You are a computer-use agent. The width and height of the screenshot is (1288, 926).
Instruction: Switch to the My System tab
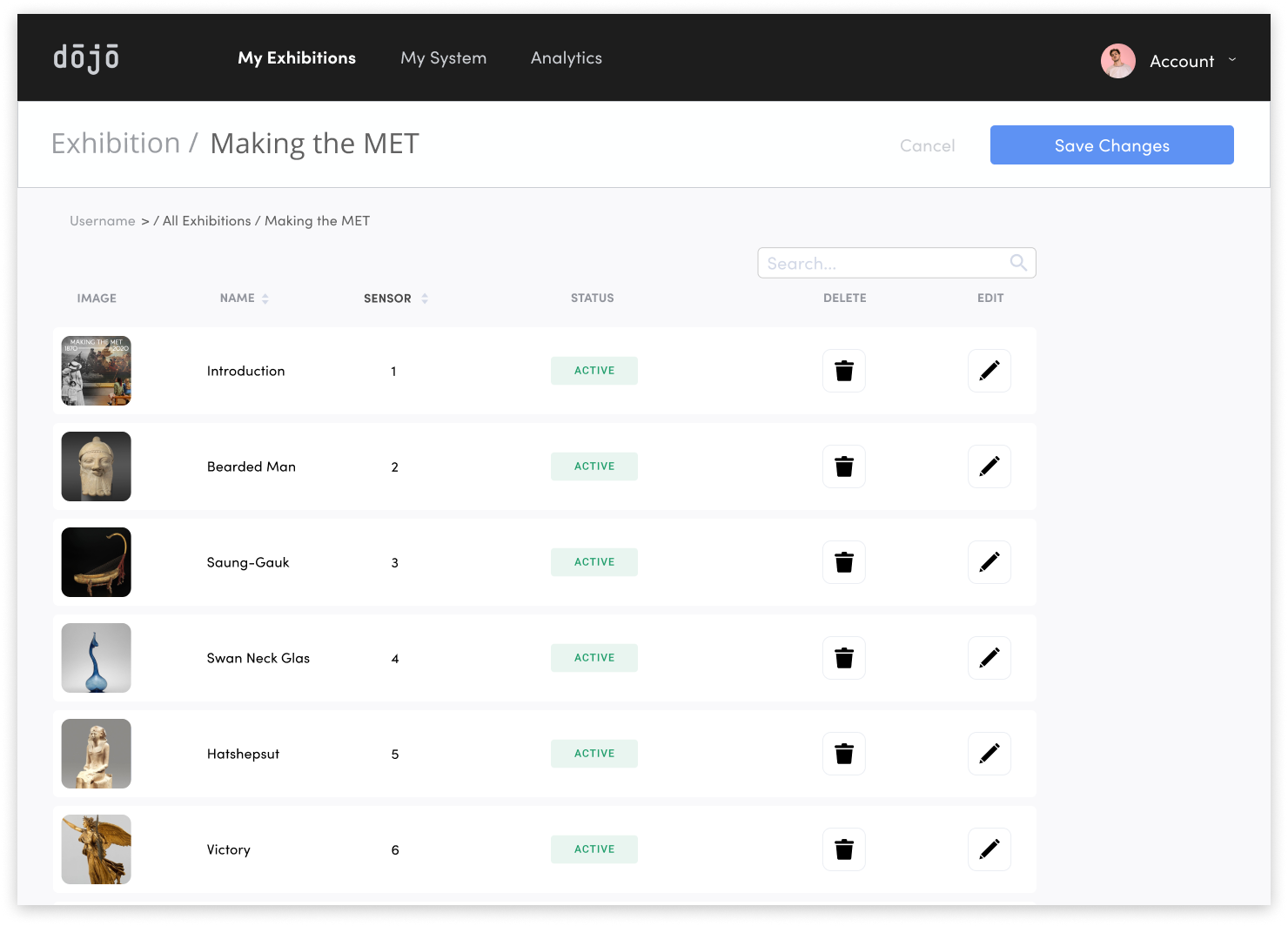click(x=444, y=58)
